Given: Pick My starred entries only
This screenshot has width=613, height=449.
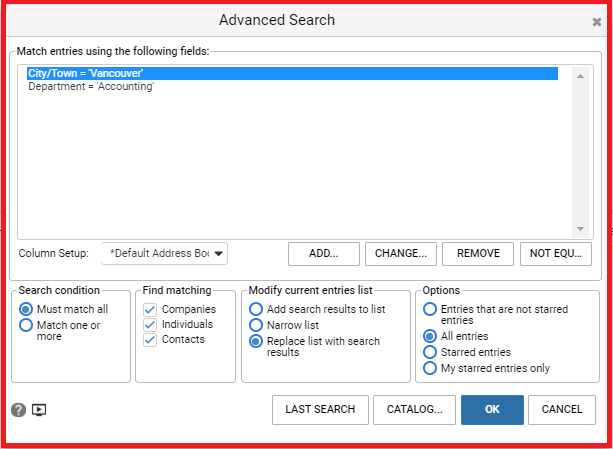Looking at the screenshot, I should coord(430,368).
